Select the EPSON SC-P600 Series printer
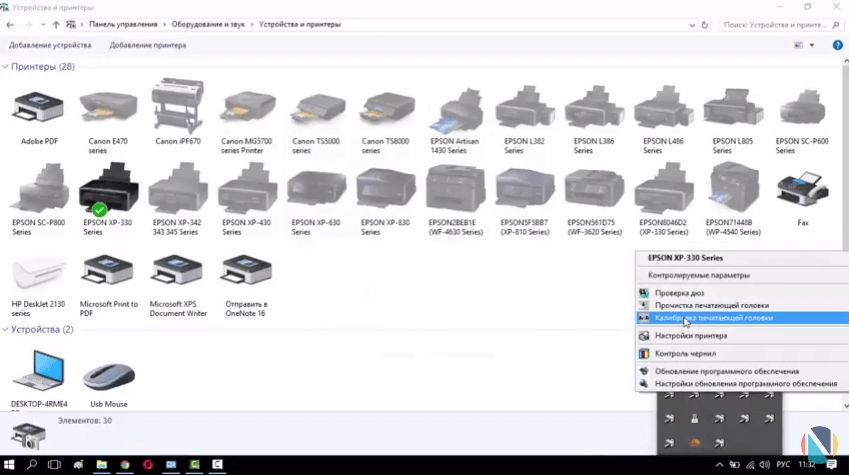849x475 pixels. coord(802,107)
